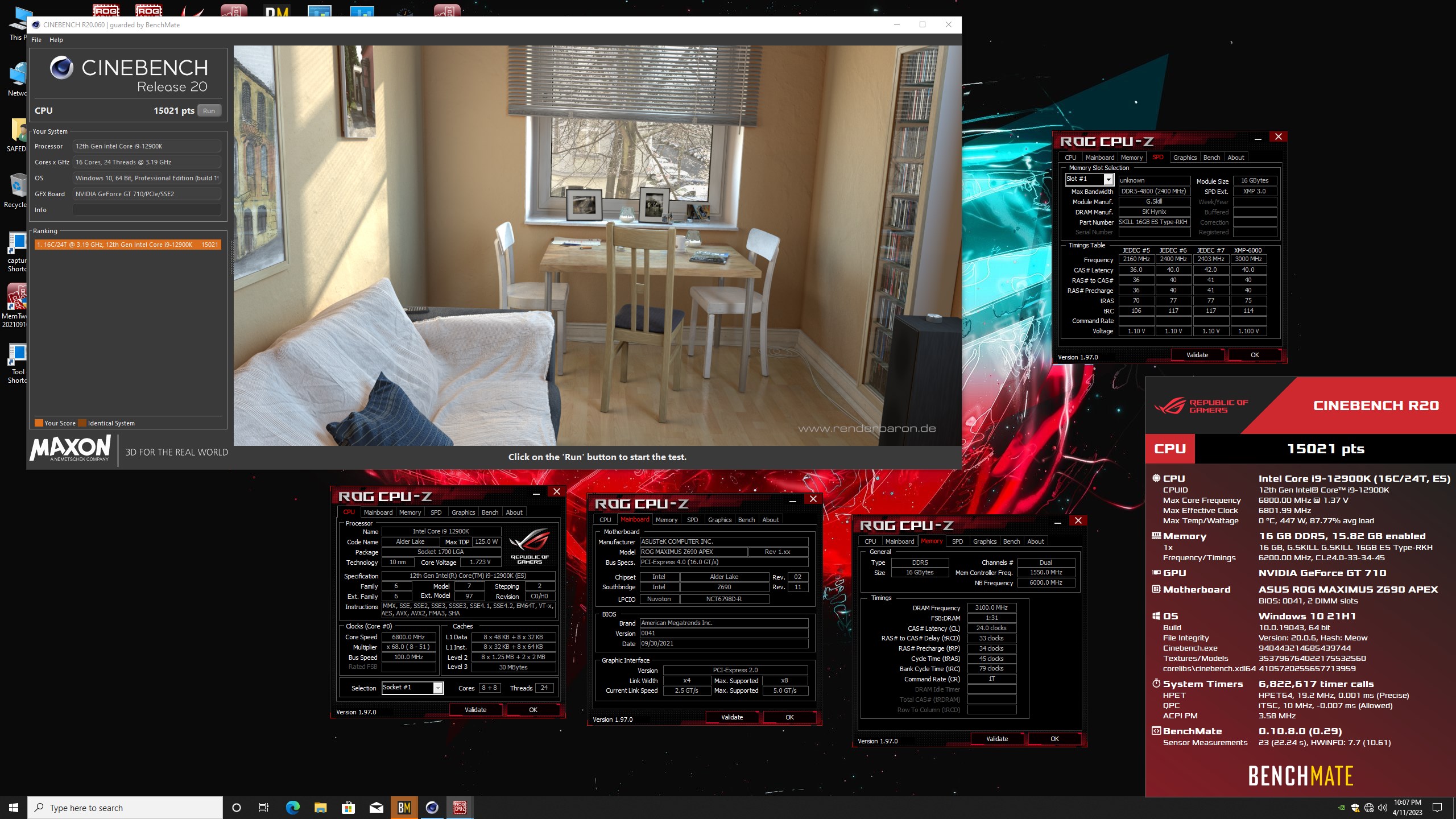Image resolution: width=1456 pixels, height=819 pixels.
Task: Click OK in CPU-Z Mainboard window
Action: [x=789, y=717]
